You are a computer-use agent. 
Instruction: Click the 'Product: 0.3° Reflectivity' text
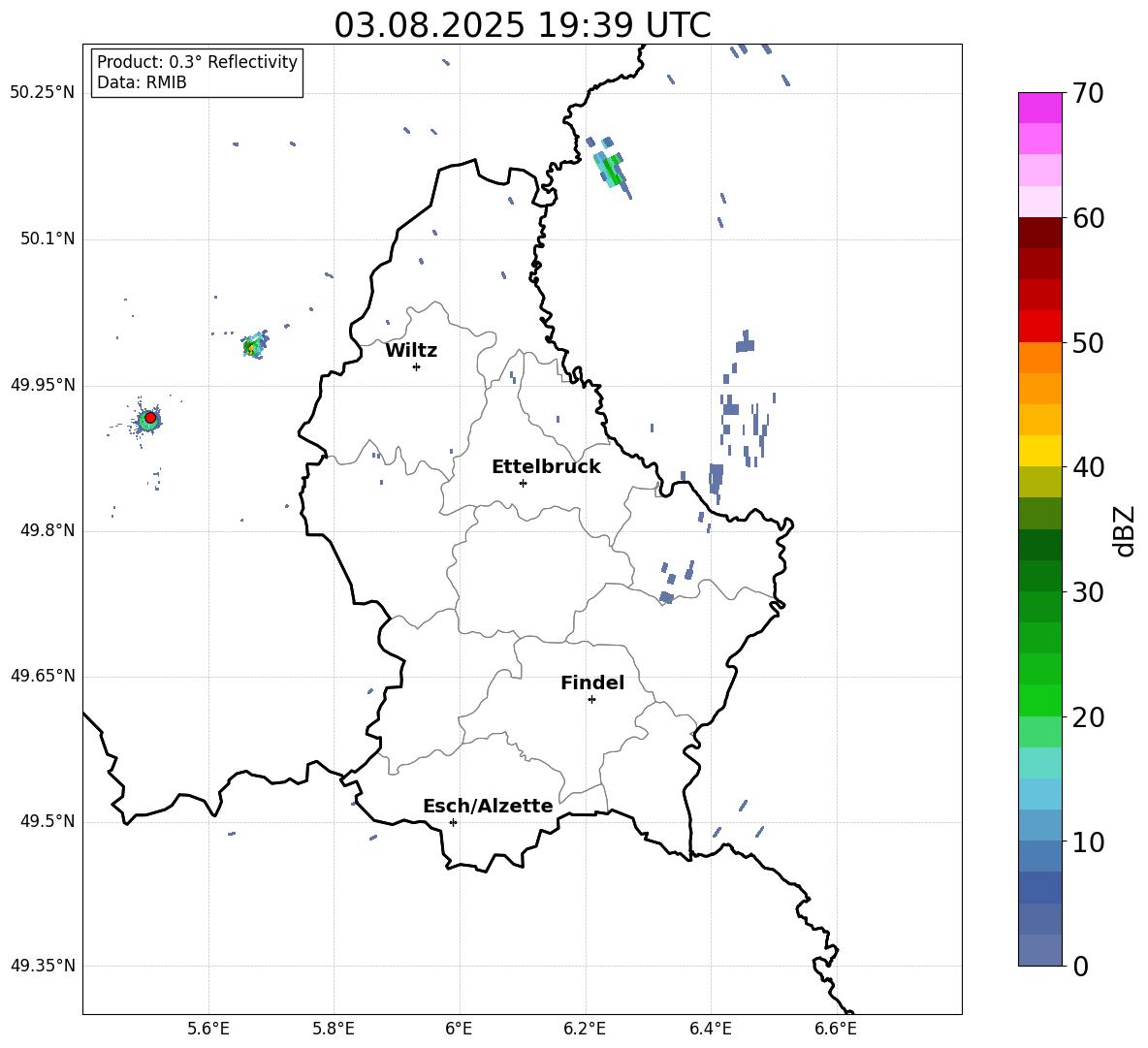(x=197, y=61)
